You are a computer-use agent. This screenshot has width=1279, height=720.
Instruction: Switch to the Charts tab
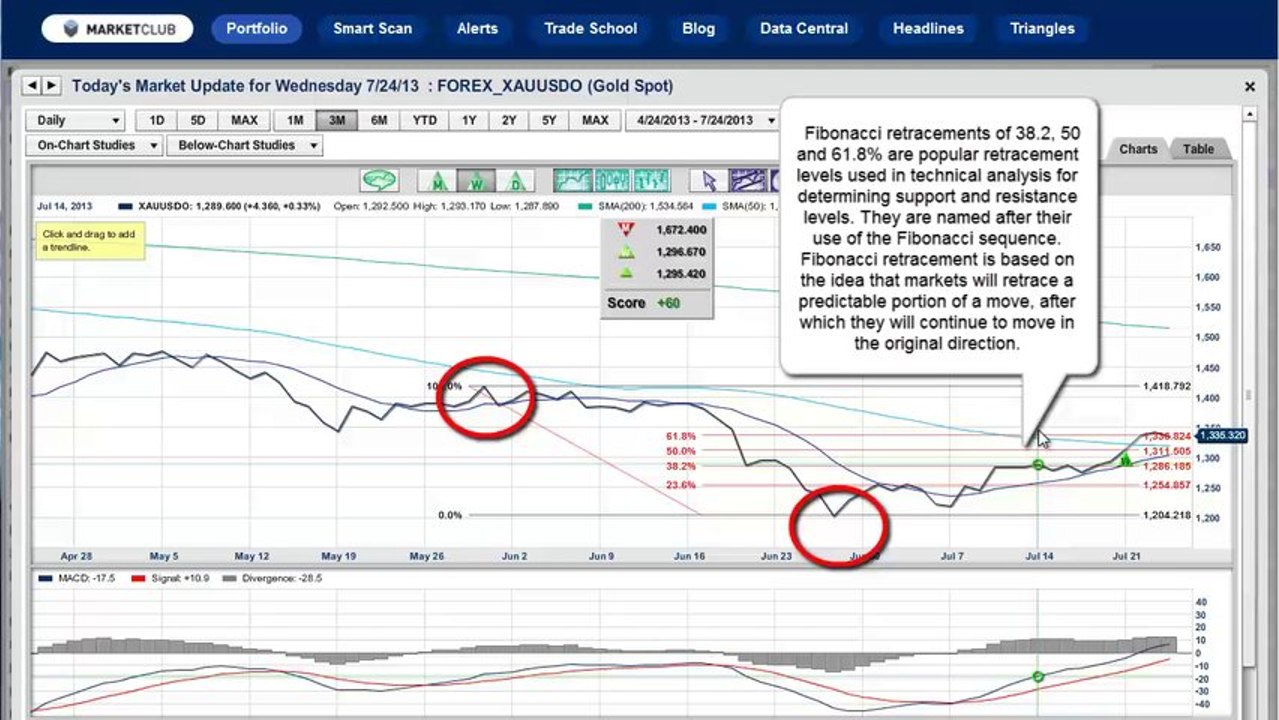coord(1138,149)
